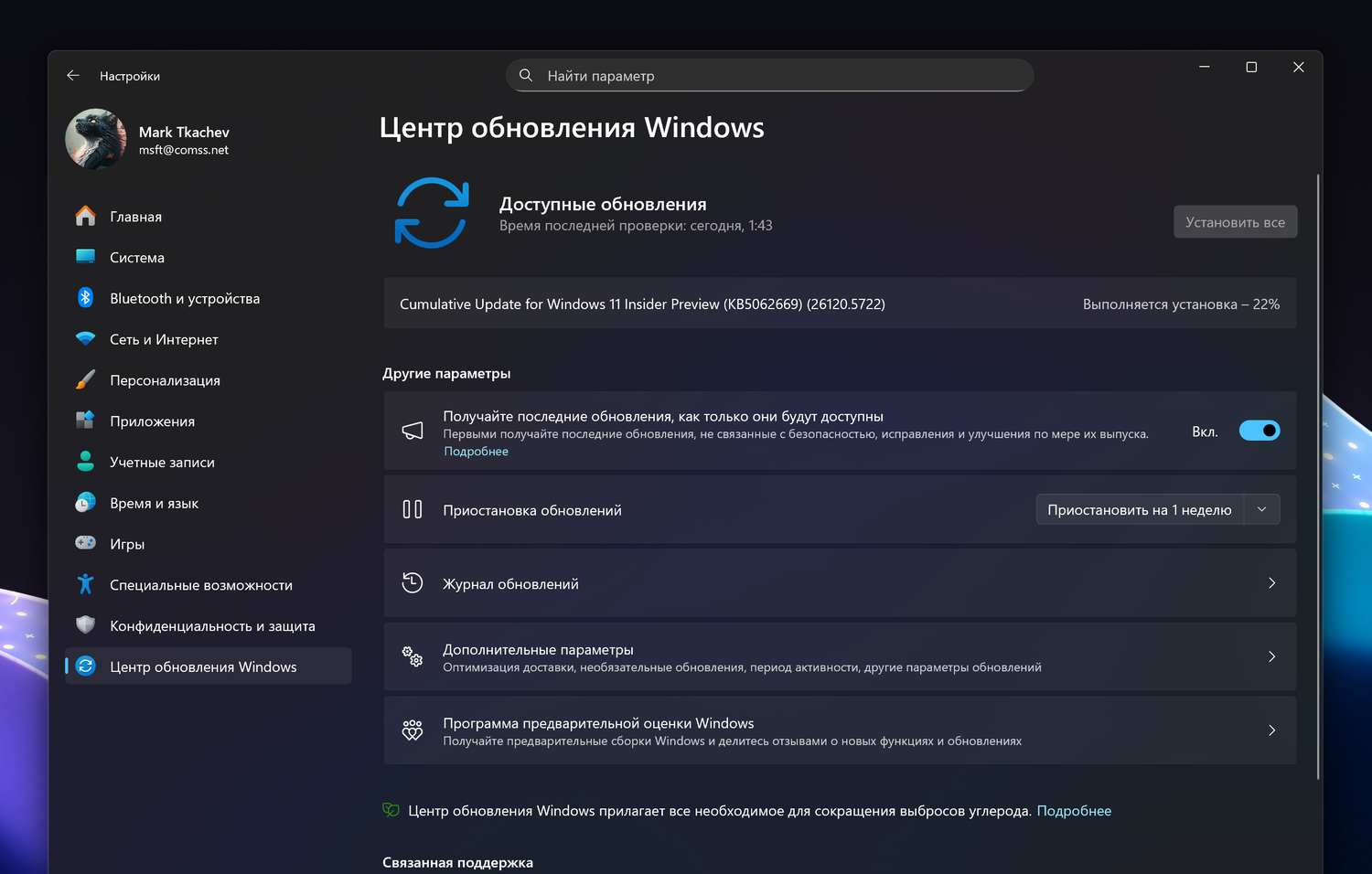Go to Игры in the sidebar
The height and width of the screenshot is (874, 1372).
[209, 543]
